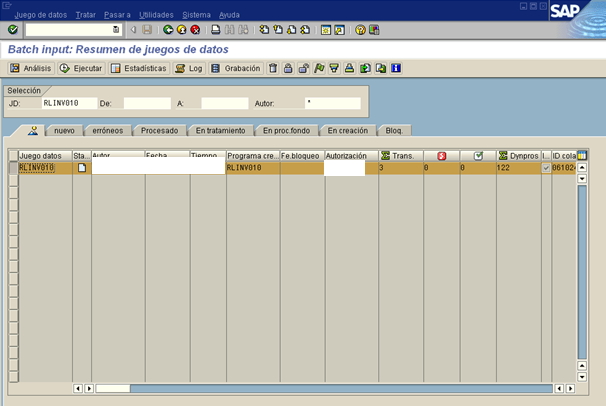Select the RLINV010 row selector box
606x406 pixels.
click(13, 168)
